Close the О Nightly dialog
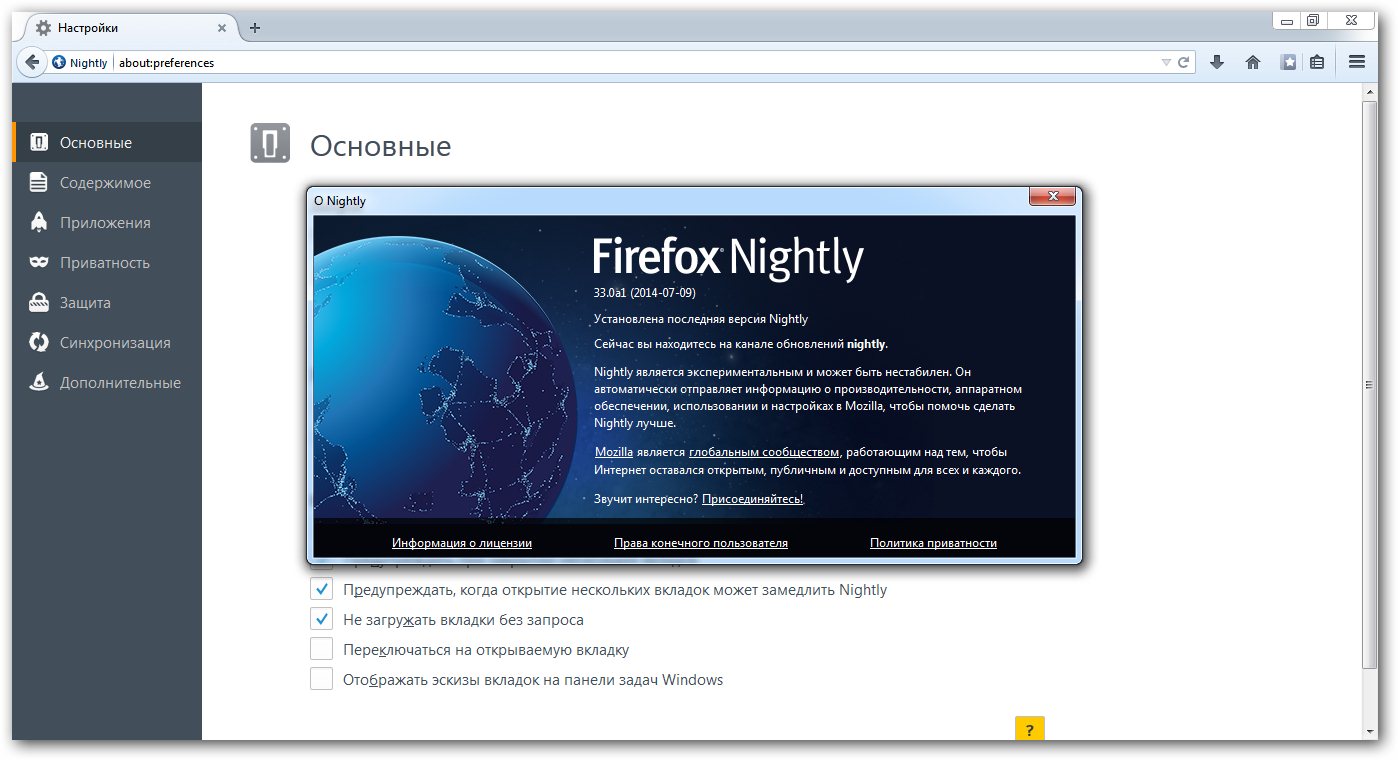 tap(1052, 197)
